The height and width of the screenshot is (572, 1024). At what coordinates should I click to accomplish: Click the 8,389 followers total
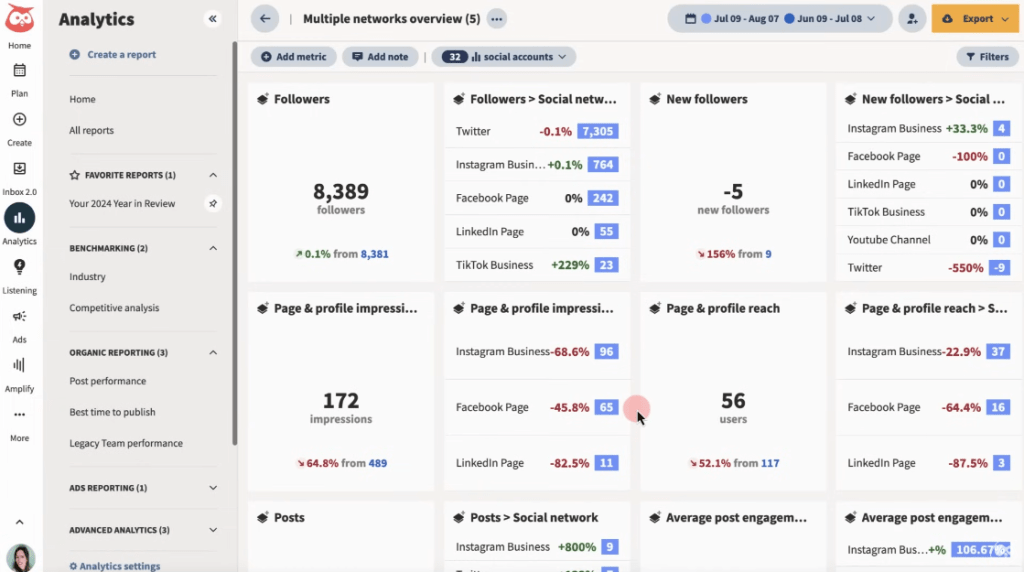pos(341,191)
